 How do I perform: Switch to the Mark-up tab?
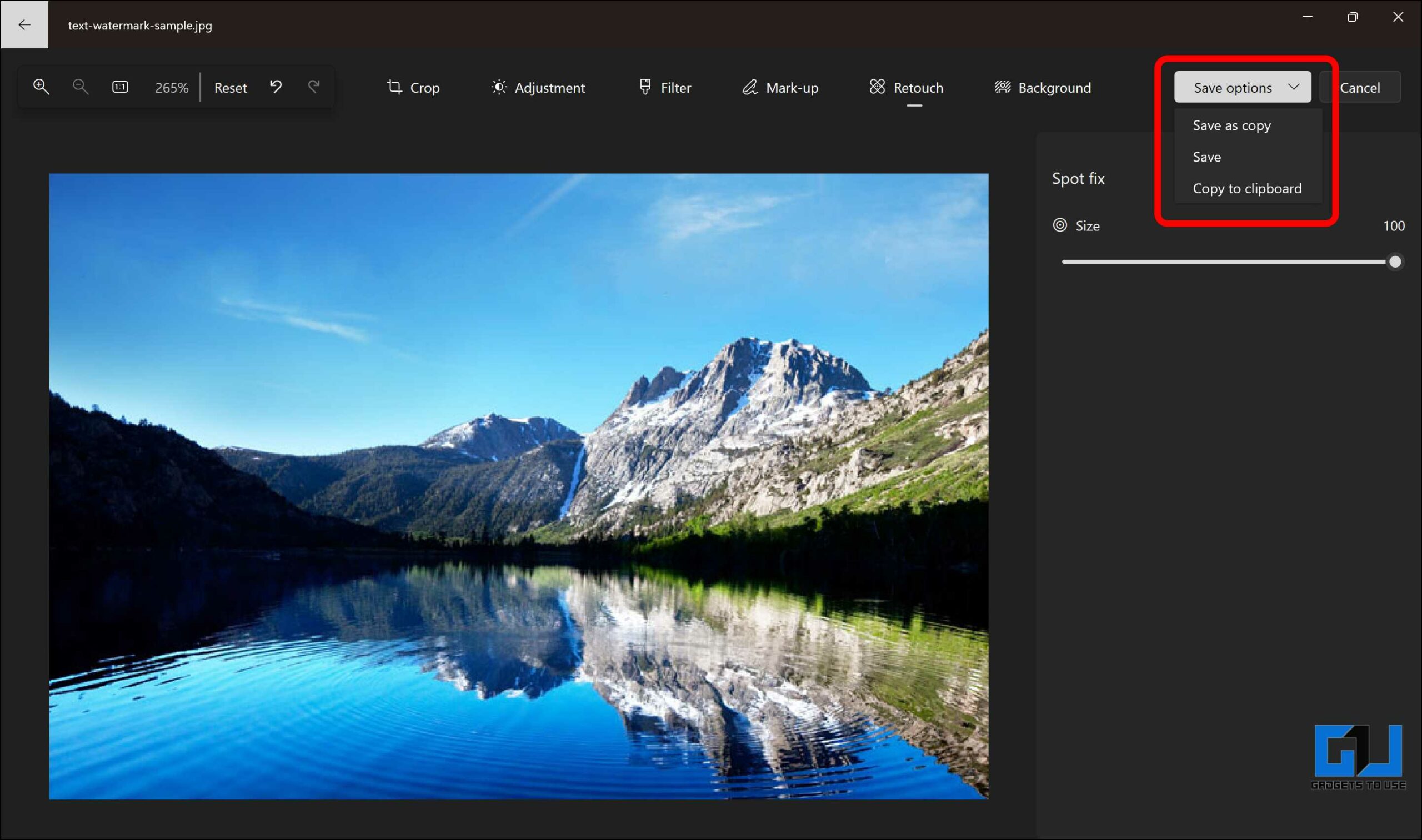point(780,88)
